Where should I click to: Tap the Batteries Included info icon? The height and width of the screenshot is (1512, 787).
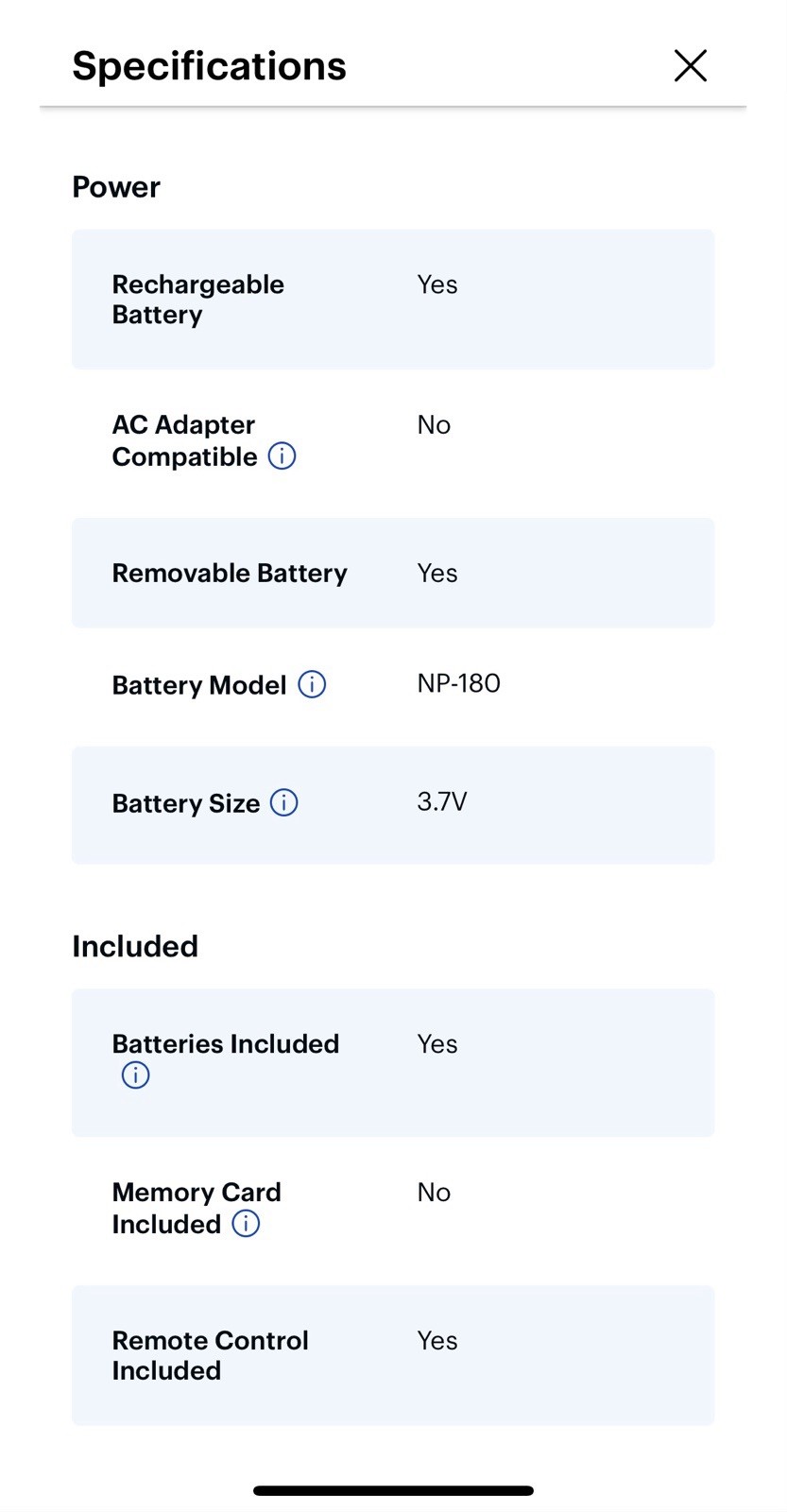point(135,1074)
